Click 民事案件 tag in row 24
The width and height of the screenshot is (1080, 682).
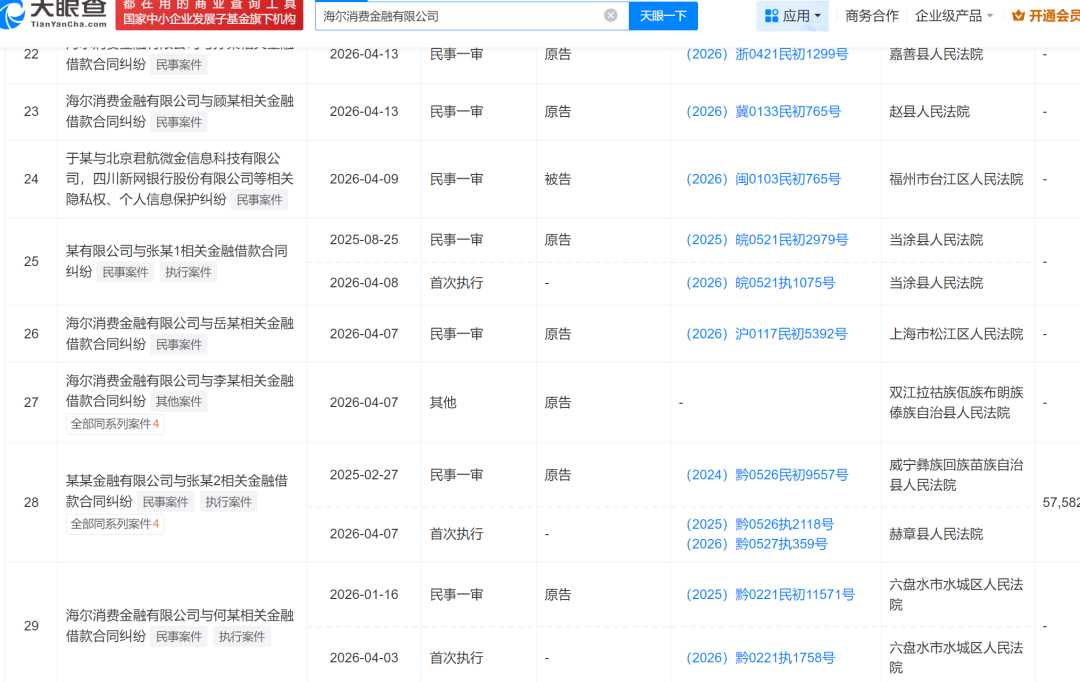coord(259,200)
